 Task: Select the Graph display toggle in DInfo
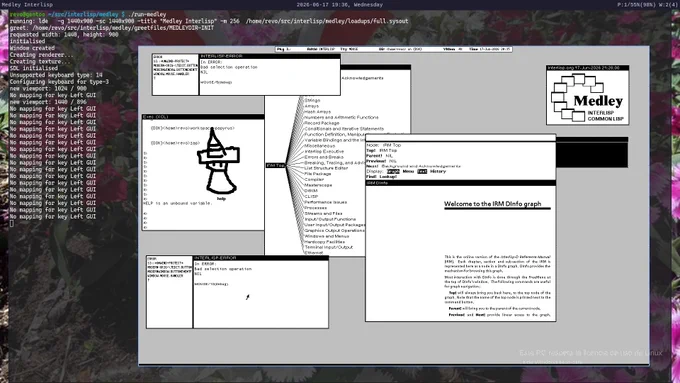pos(393,171)
